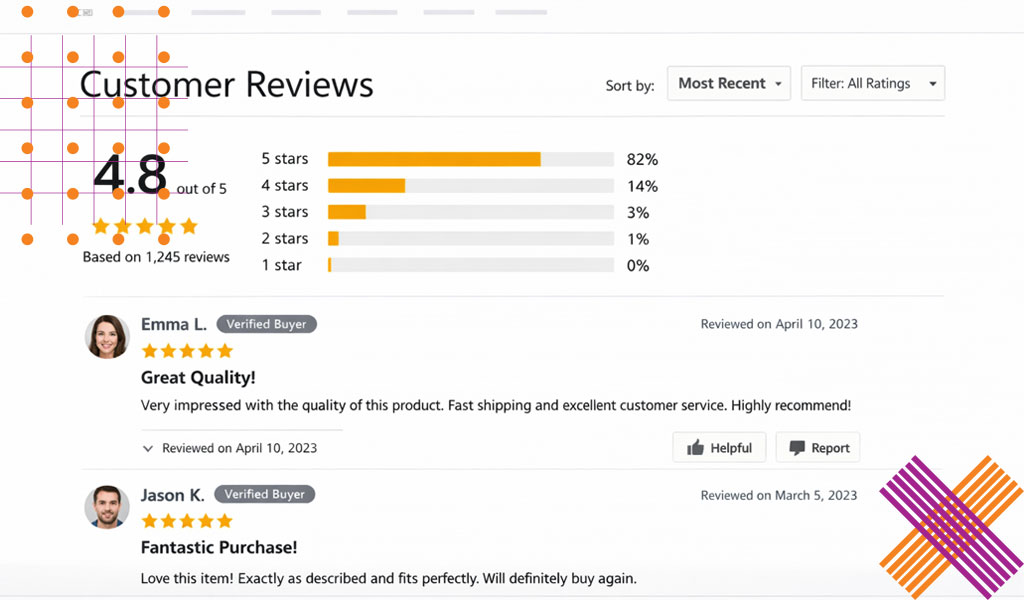Click the overall 4.8 rating stars
The width and height of the screenshot is (1024, 600).
point(145,227)
